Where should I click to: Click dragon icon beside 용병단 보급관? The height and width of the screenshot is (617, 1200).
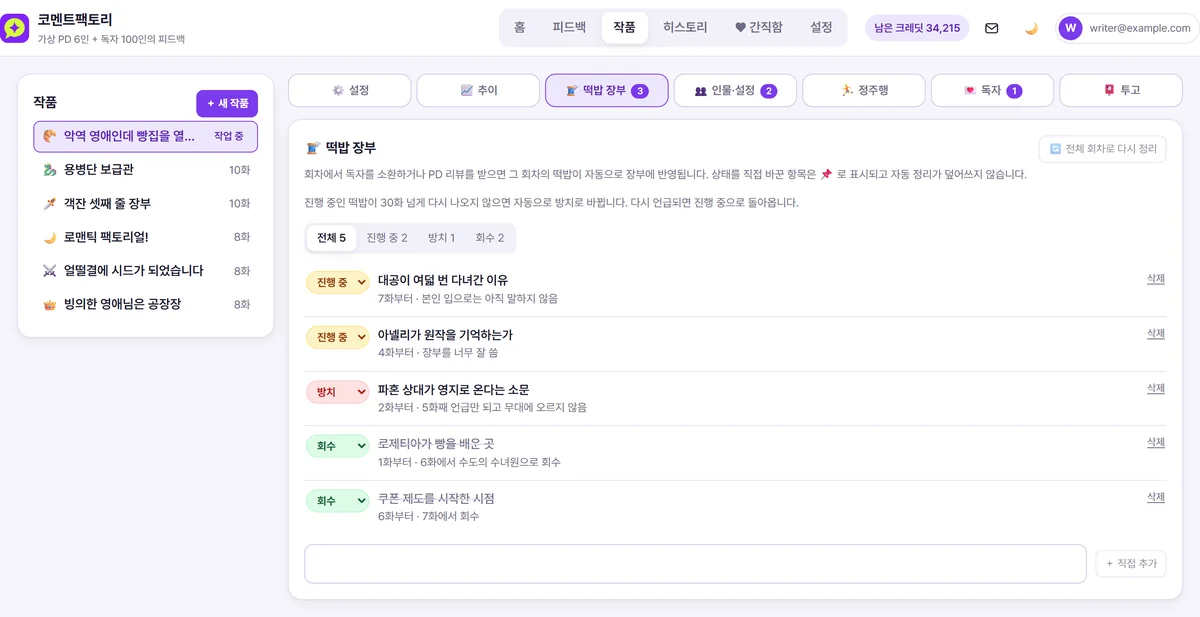(x=50, y=170)
